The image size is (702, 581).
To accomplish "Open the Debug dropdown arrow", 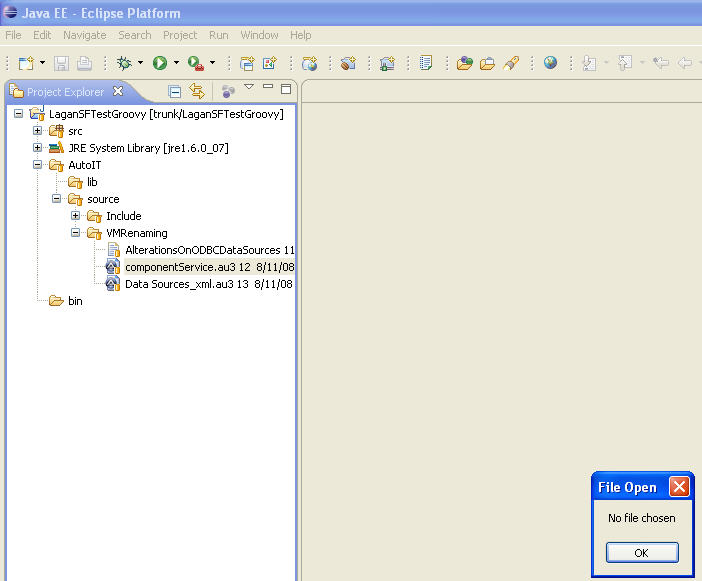I will pos(141,63).
